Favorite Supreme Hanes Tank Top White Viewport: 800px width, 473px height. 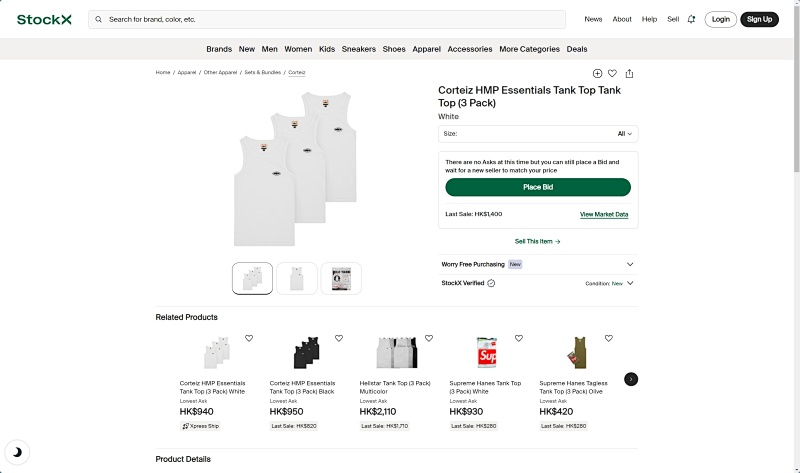click(518, 338)
